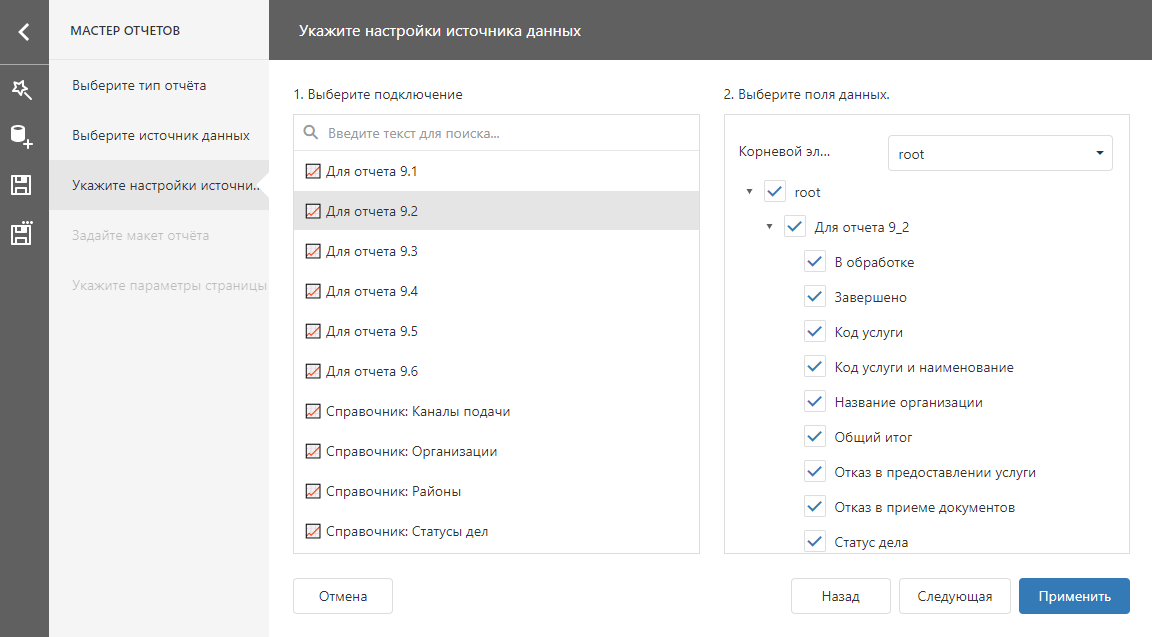This screenshot has width=1152, height=637.
Task: Click icon next to Справочник: Районы
Action: click(313, 492)
